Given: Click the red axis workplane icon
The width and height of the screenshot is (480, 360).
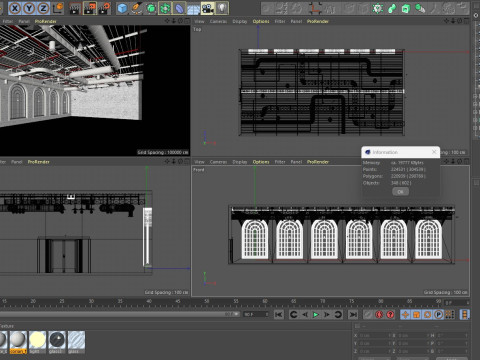Looking at the screenshot, I should click(x=315, y=8).
